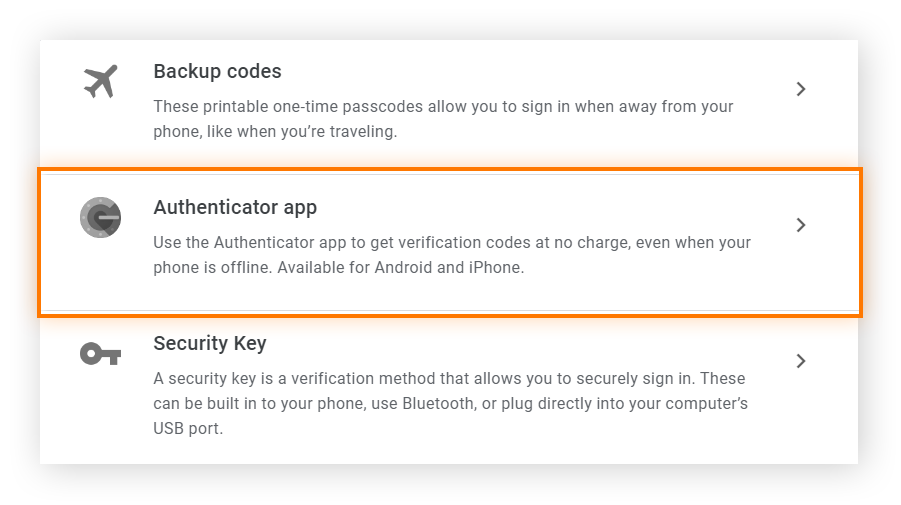
Task: Click the "can be built in to your phone" line
Action: (449, 404)
